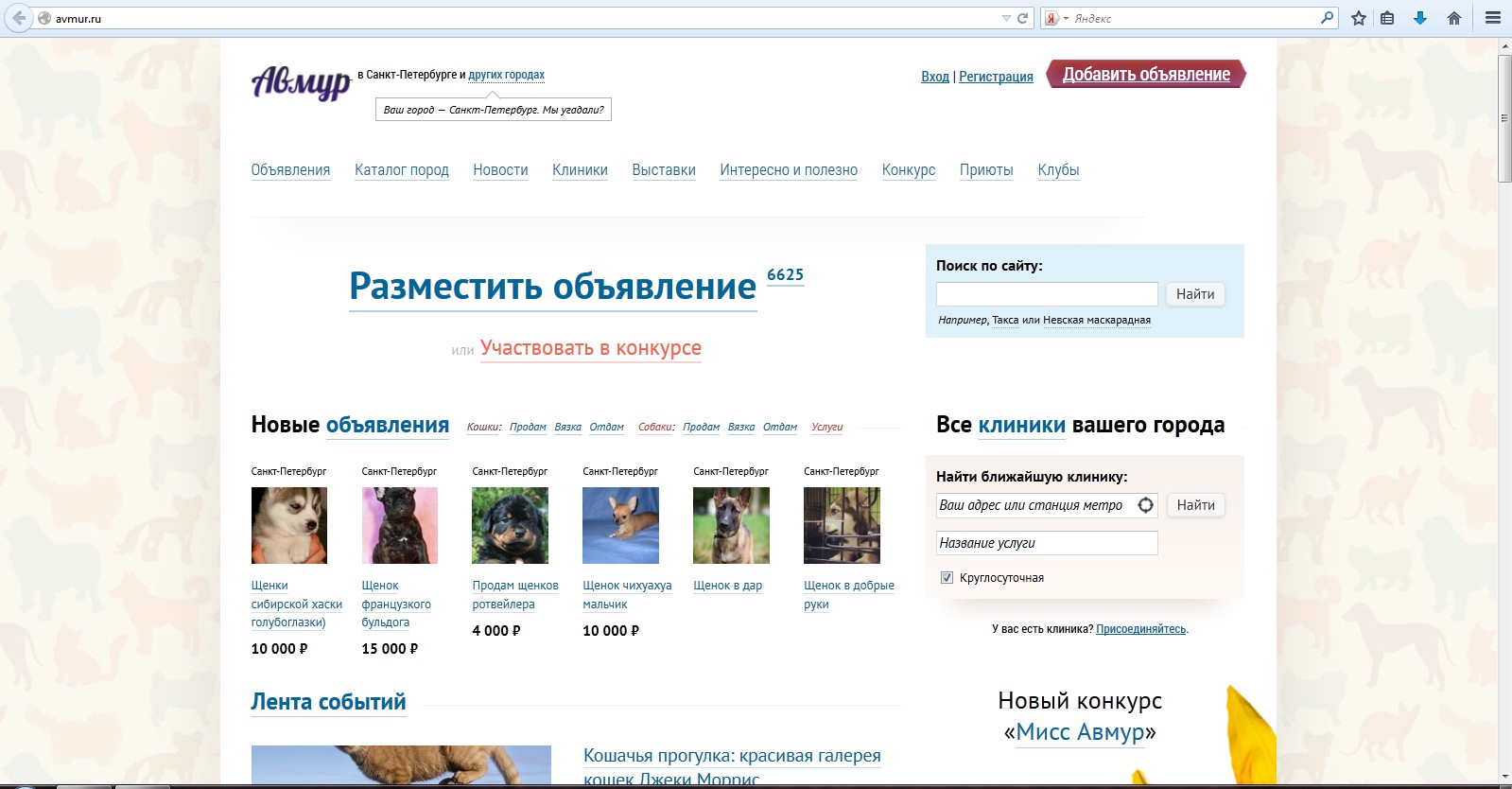1512x789 pixels.
Task: Open the Каталог пород navigation item
Action: tap(402, 170)
